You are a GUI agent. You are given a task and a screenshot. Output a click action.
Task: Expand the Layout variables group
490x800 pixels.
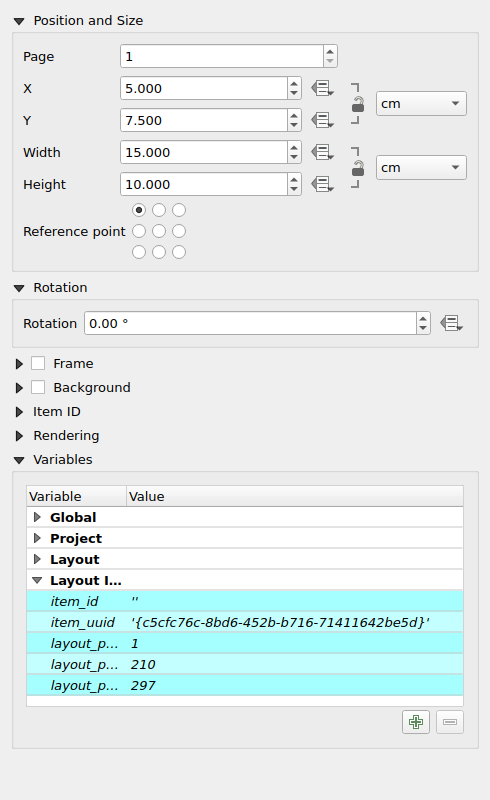[37, 559]
